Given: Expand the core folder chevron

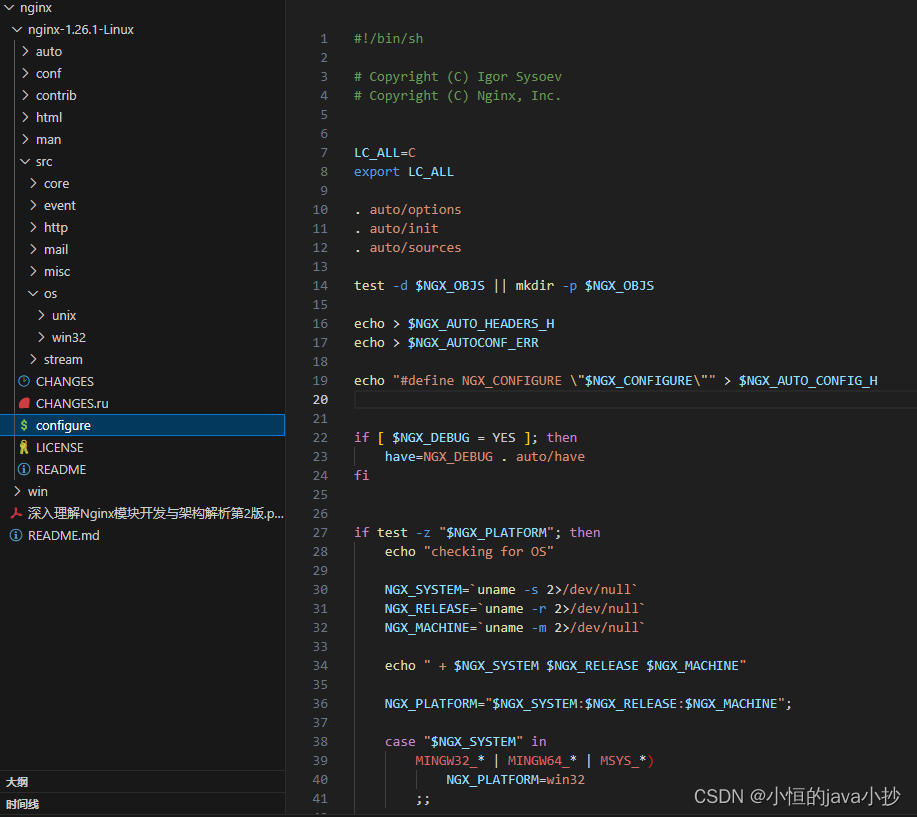Looking at the screenshot, I should coord(33,183).
